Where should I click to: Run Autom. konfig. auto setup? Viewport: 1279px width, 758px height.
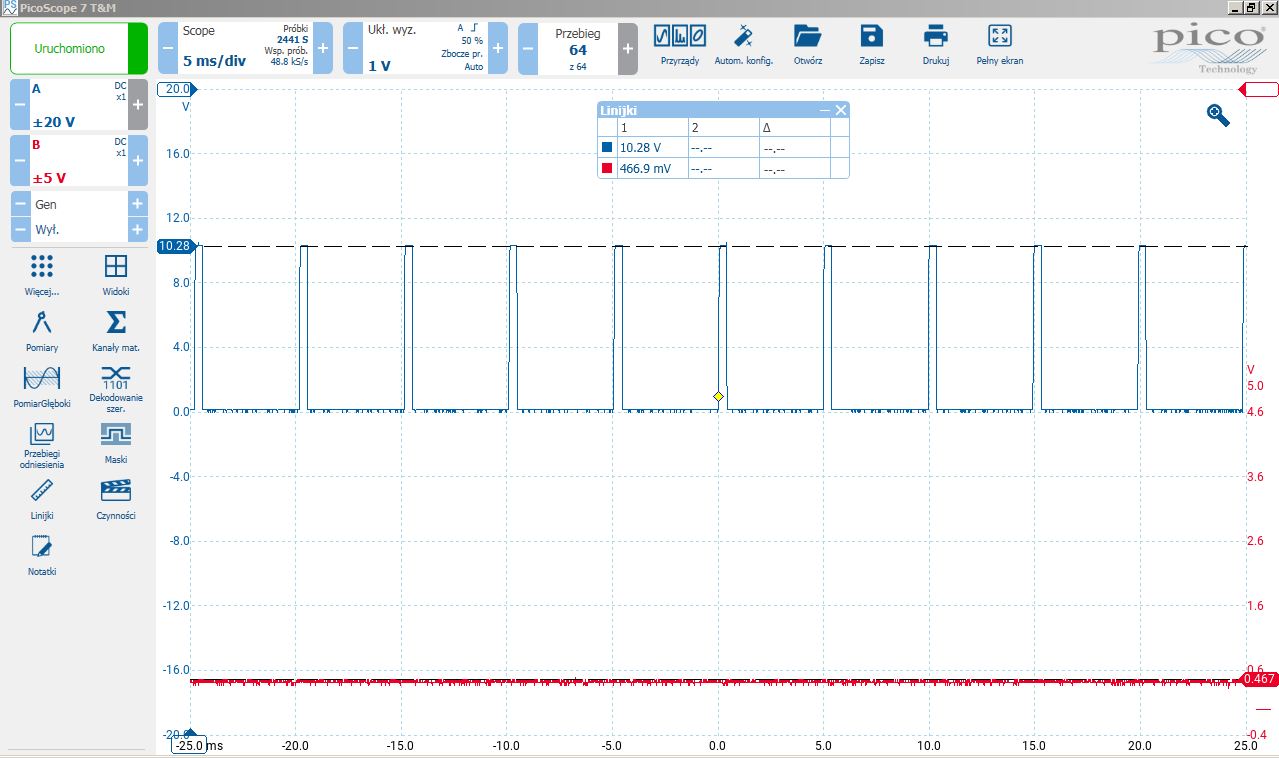pos(743,46)
